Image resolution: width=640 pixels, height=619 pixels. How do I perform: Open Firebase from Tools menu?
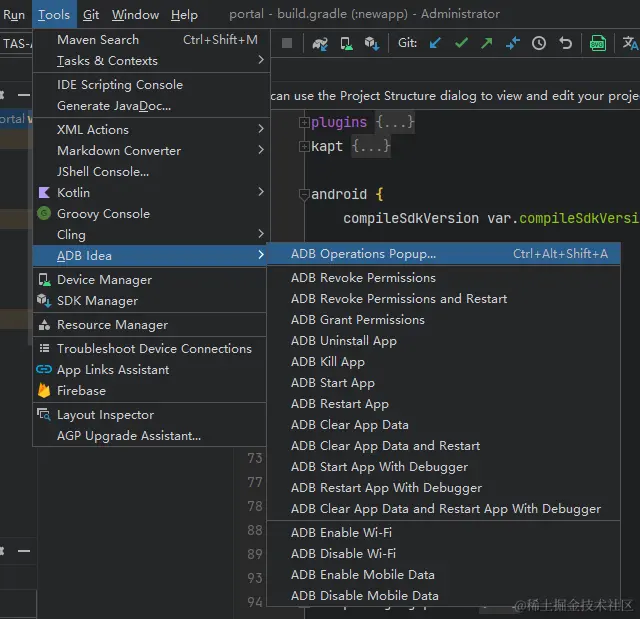[x=149, y=391]
